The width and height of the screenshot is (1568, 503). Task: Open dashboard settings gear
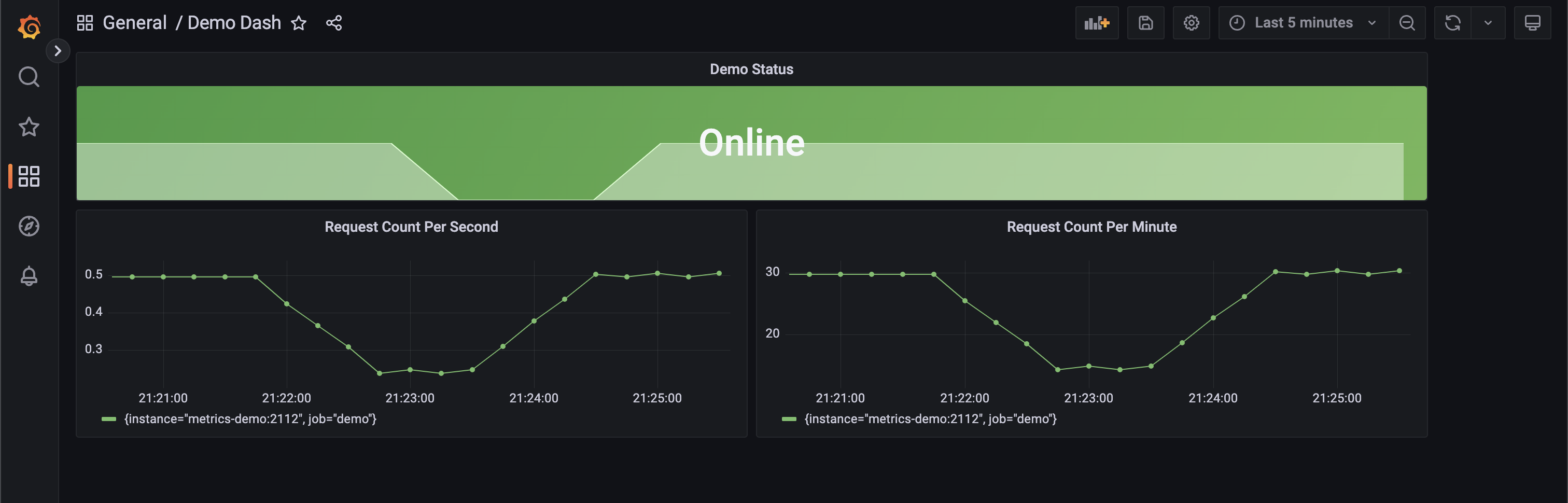(1191, 23)
